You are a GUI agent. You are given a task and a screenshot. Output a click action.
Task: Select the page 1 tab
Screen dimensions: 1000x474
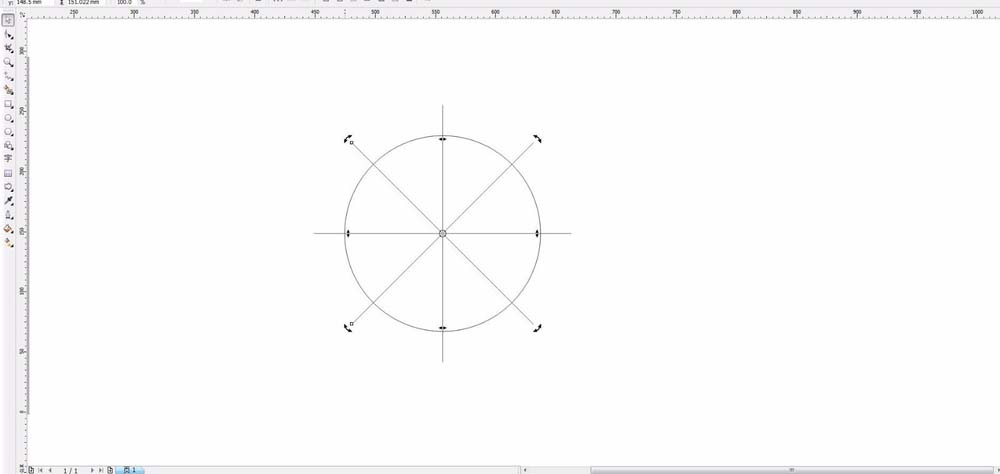pos(130,470)
